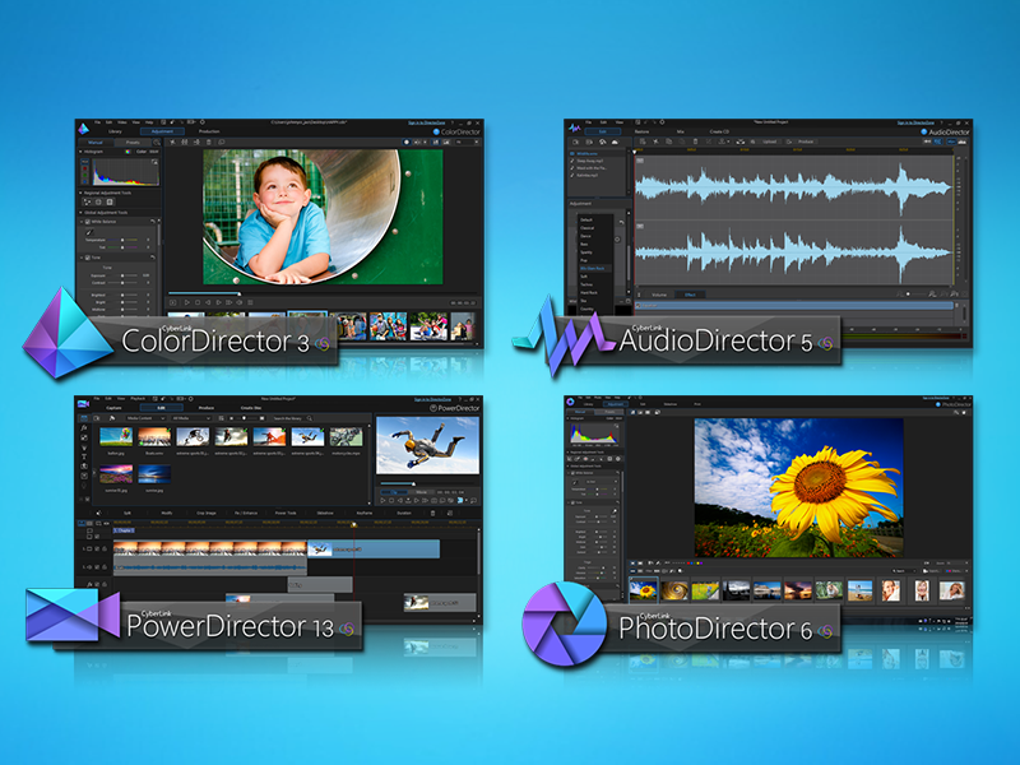Click Play button under ColorDirector preview
The height and width of the screenshot is (765, 1020).
pos(187,302)
